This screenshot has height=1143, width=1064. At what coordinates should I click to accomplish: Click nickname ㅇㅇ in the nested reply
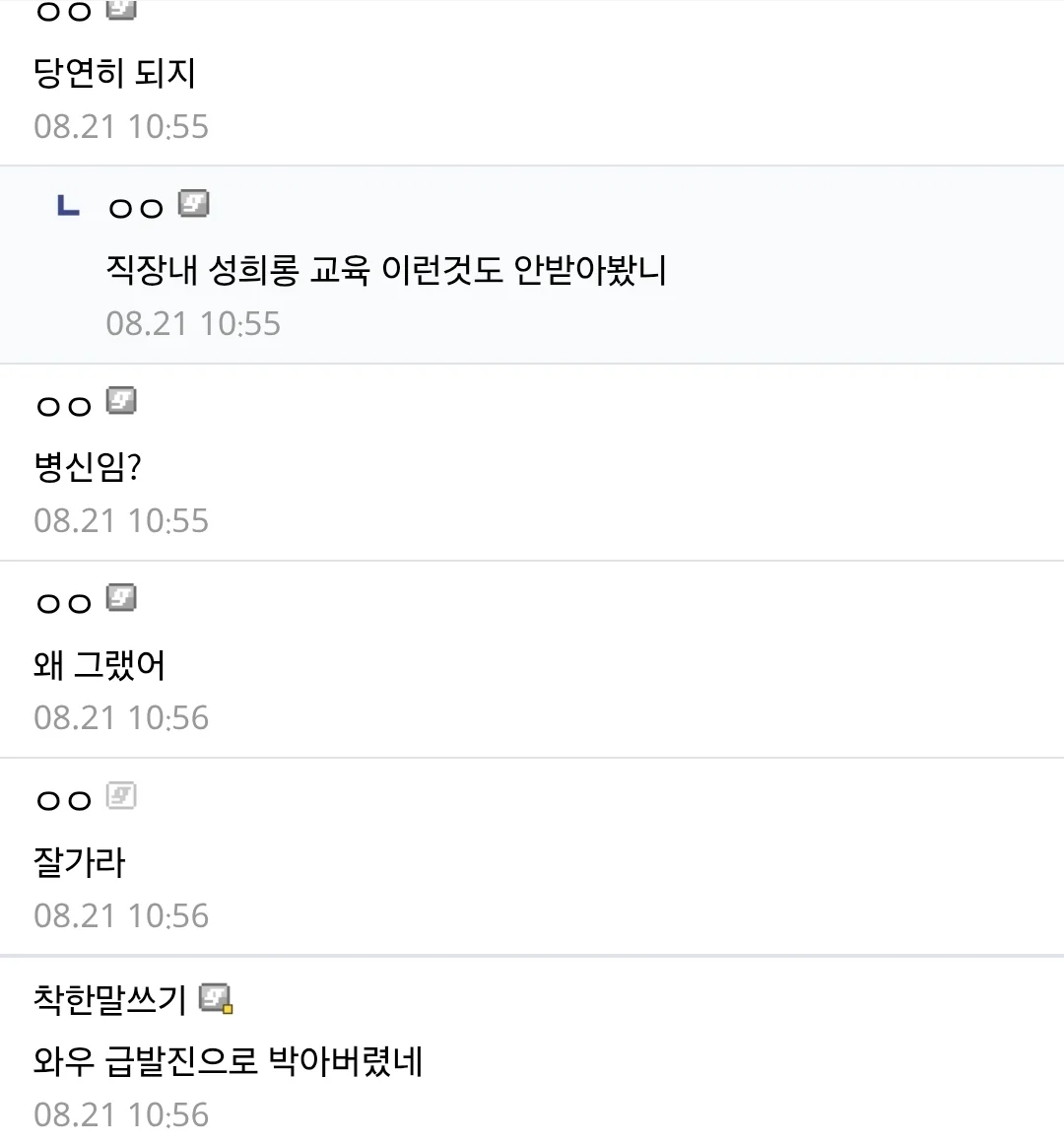pos(136,209)
